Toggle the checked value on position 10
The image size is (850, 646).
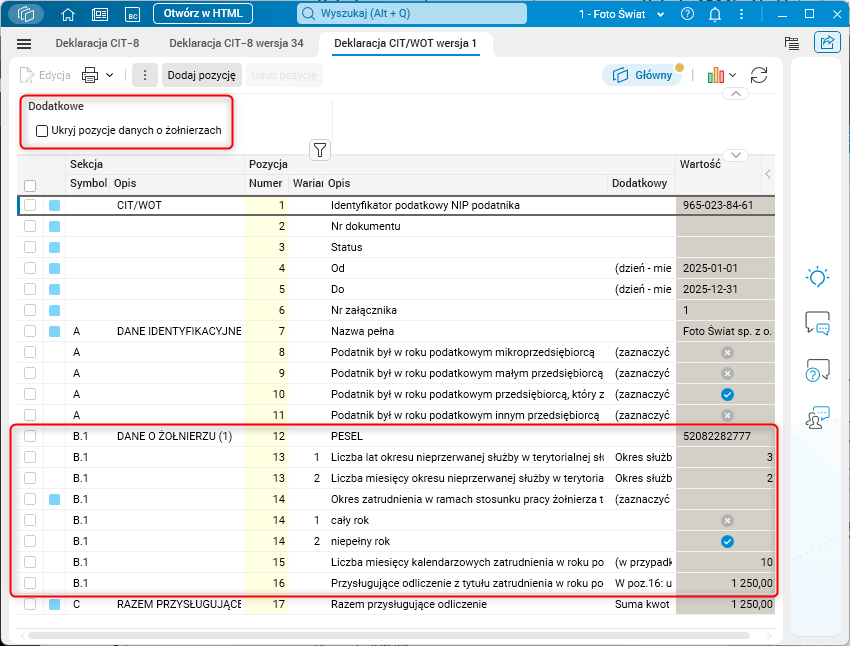(x=727, y=395)
